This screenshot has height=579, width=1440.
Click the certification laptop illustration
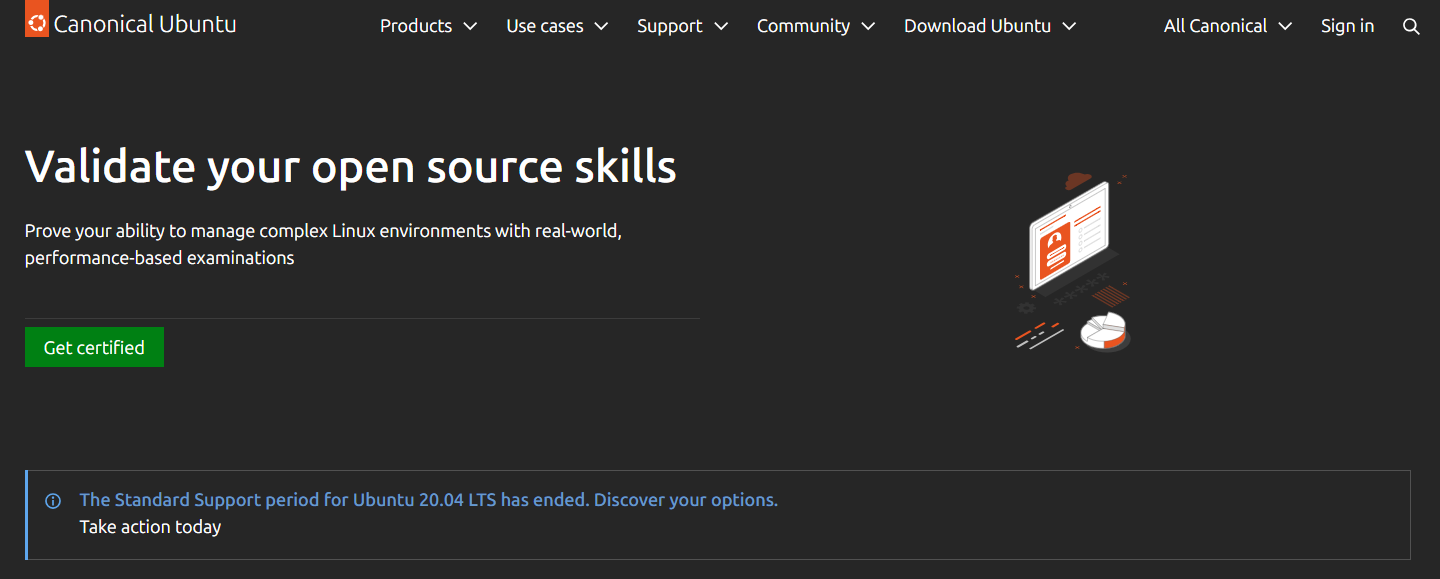tap(1068, 235)
